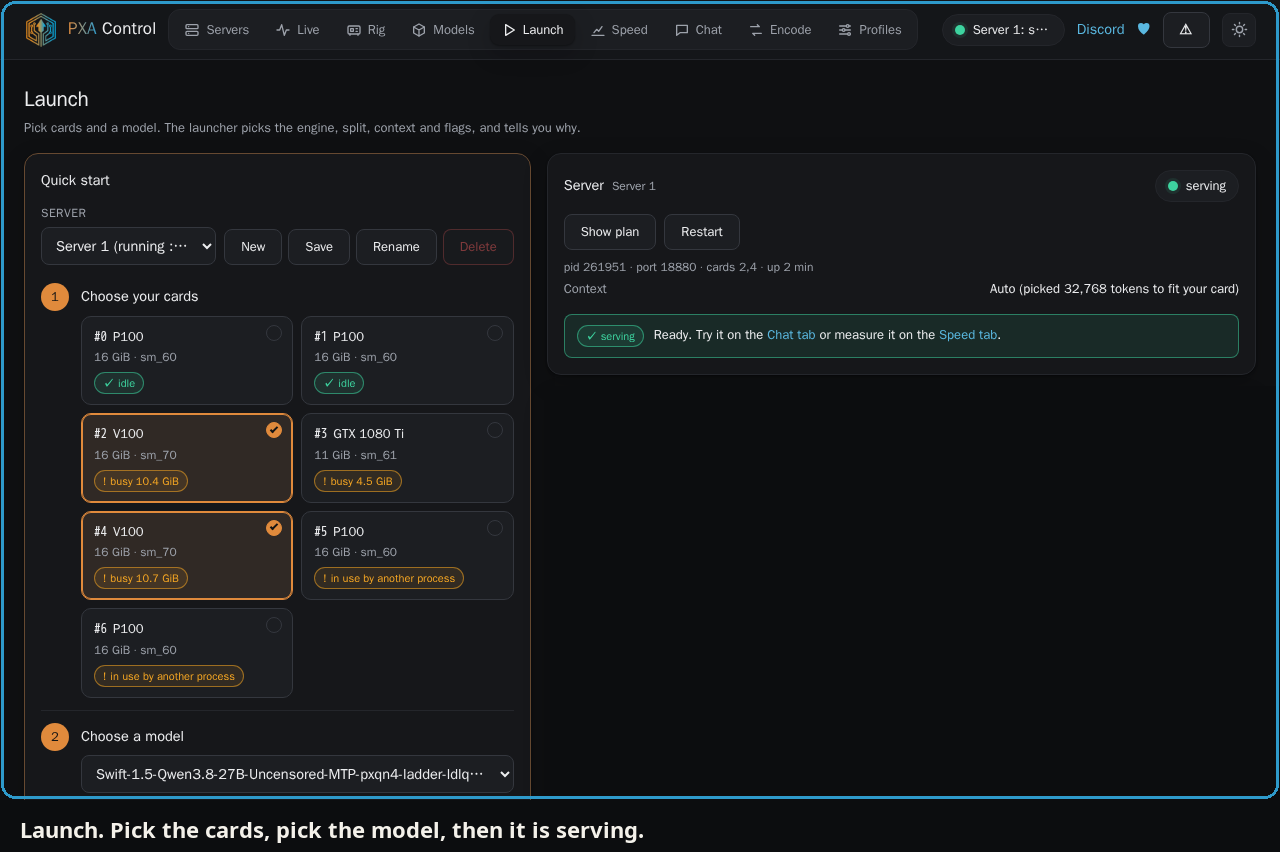Open the Profiles tab
Viewport: 1280px width, 852px height.
point(870,30)
